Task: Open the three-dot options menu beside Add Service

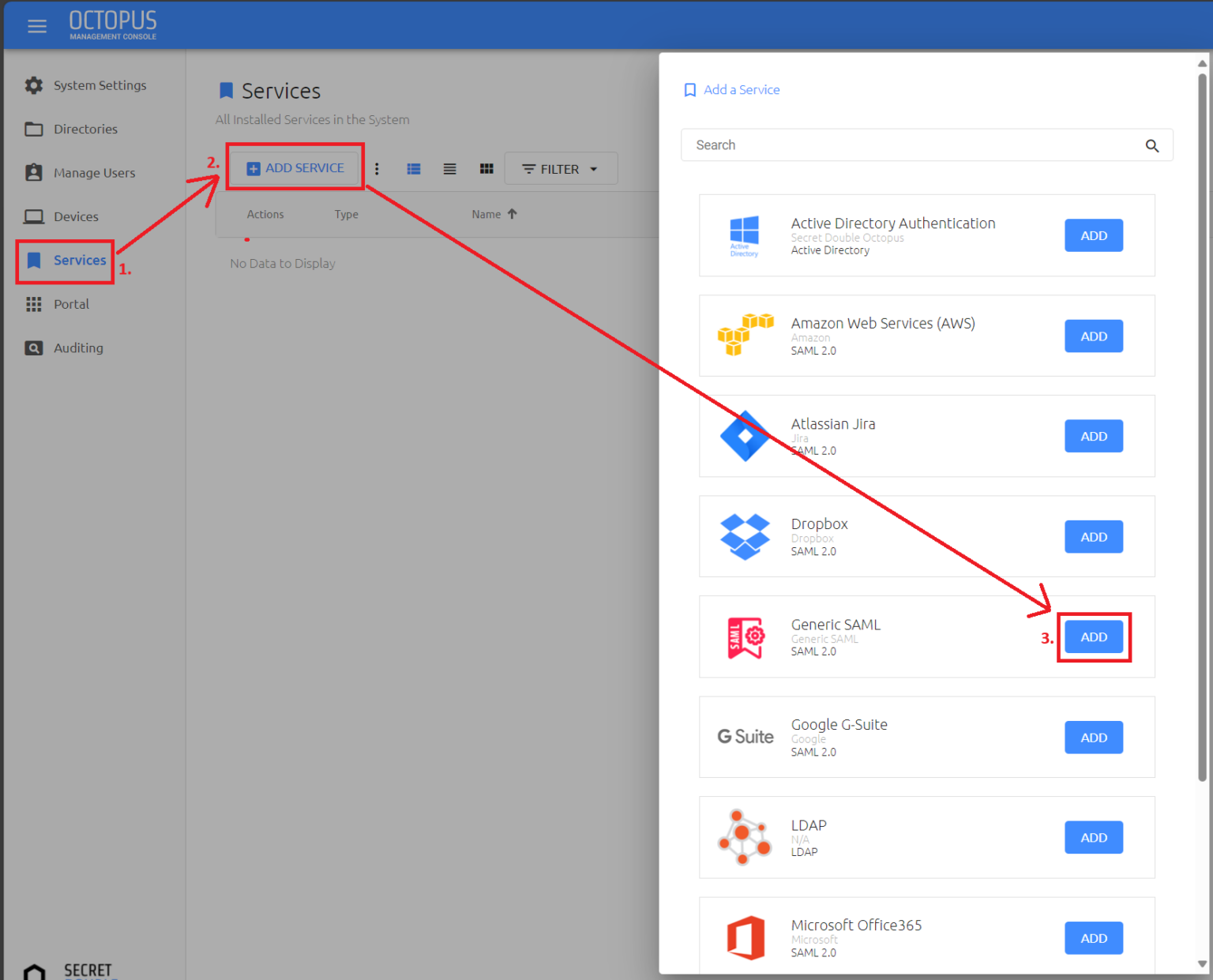Action: [377, 168]
